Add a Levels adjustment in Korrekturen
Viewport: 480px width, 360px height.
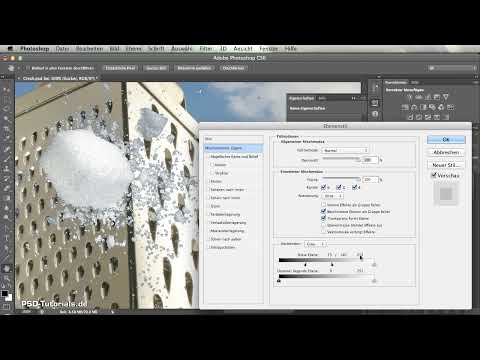click(x=419, y=97)
